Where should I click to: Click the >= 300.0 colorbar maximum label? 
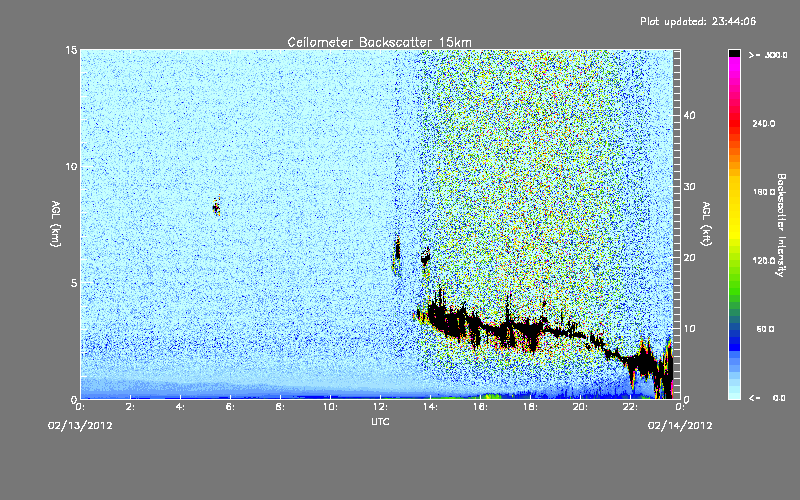pyautogui.click(x=768, y=55)
